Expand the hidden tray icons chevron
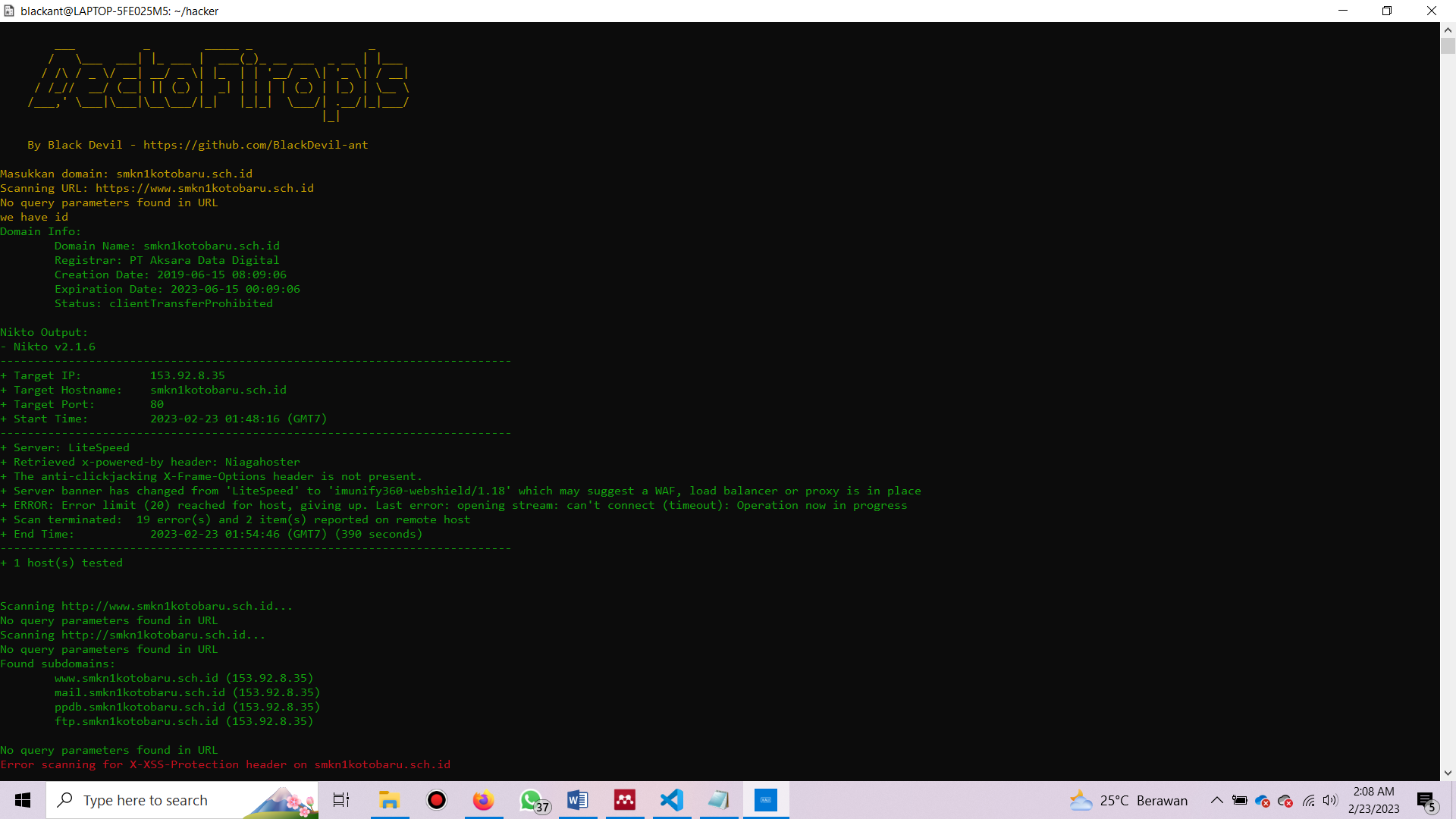This screenshot has height=819, width=1456. (x=1216, y=800)
